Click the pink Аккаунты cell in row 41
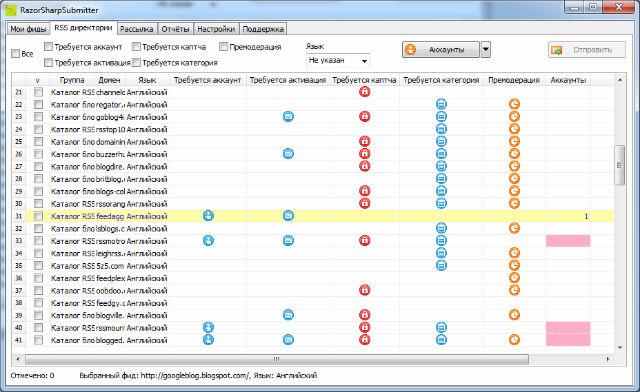640x392 pixels. pos(568,340)
